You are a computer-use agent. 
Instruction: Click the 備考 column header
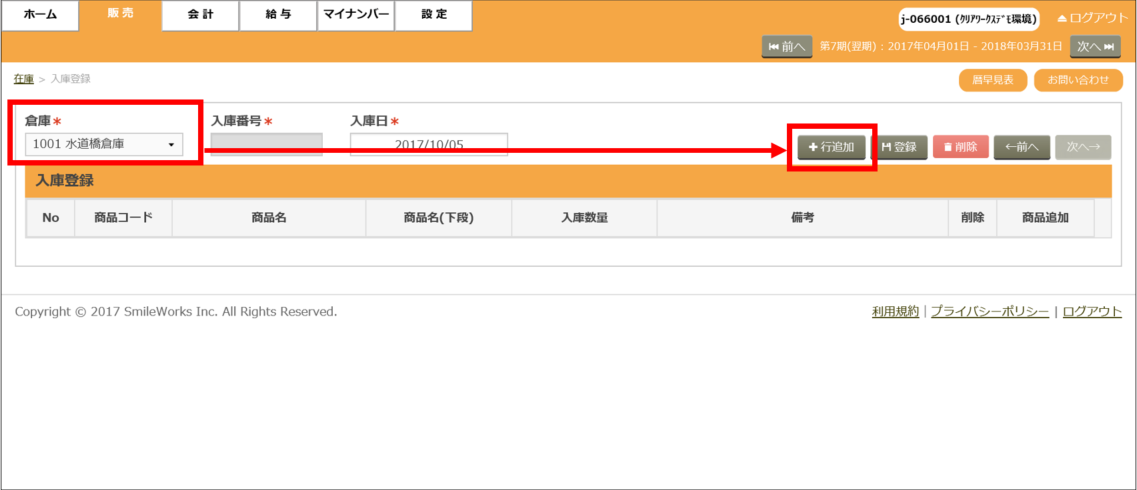(803, 217)
